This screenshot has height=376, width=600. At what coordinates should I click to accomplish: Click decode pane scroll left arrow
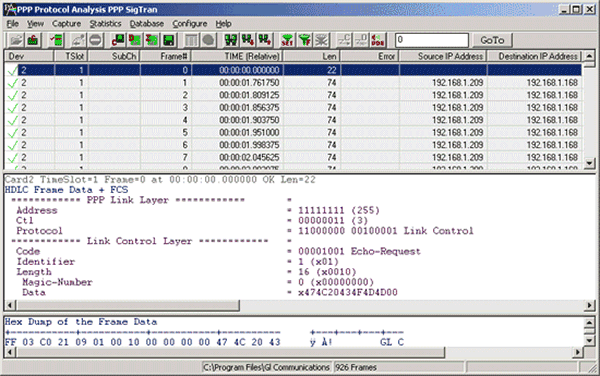pos(10,305)
